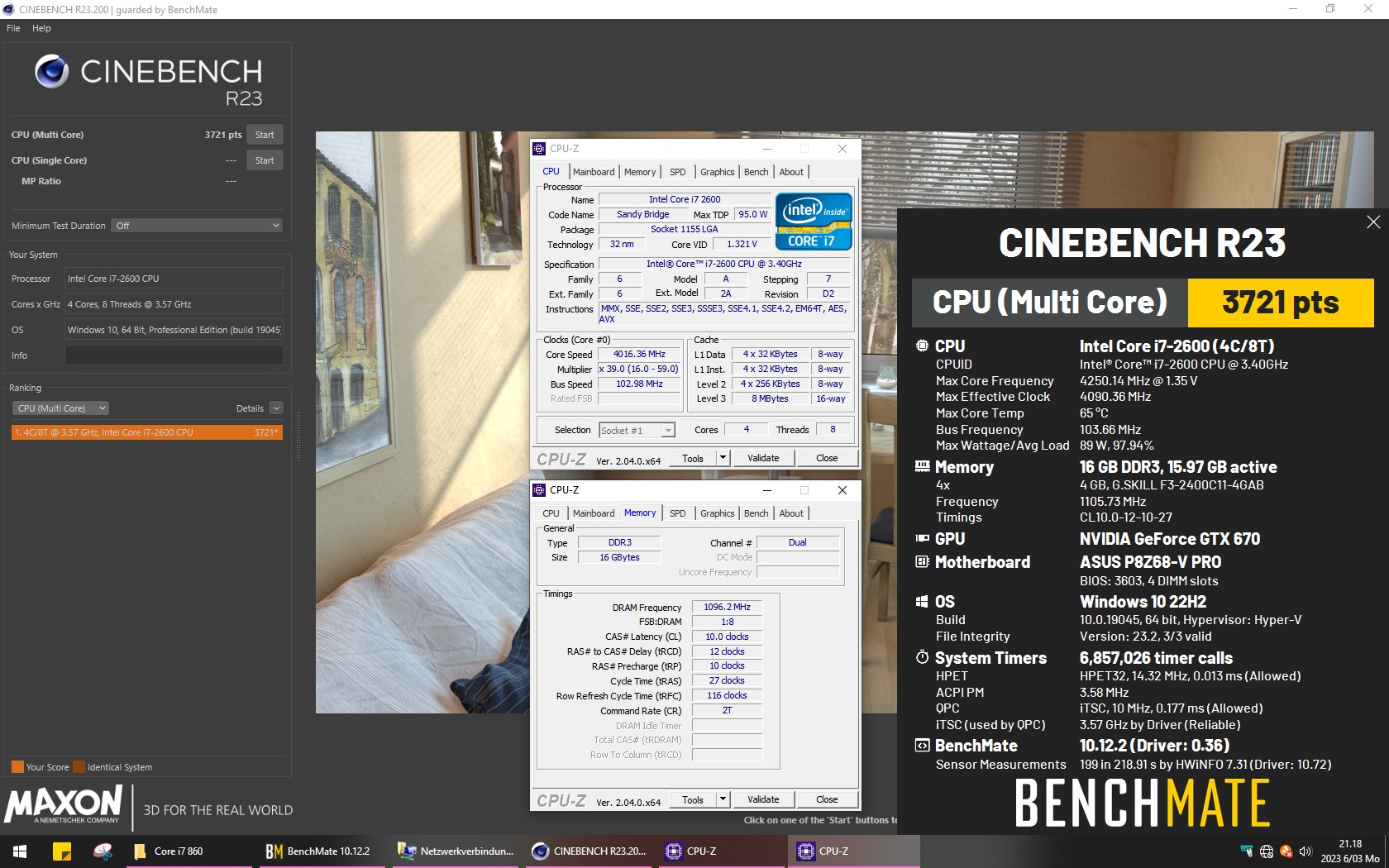Click the Cinebench logo sphere icon

tap(51, 72)
